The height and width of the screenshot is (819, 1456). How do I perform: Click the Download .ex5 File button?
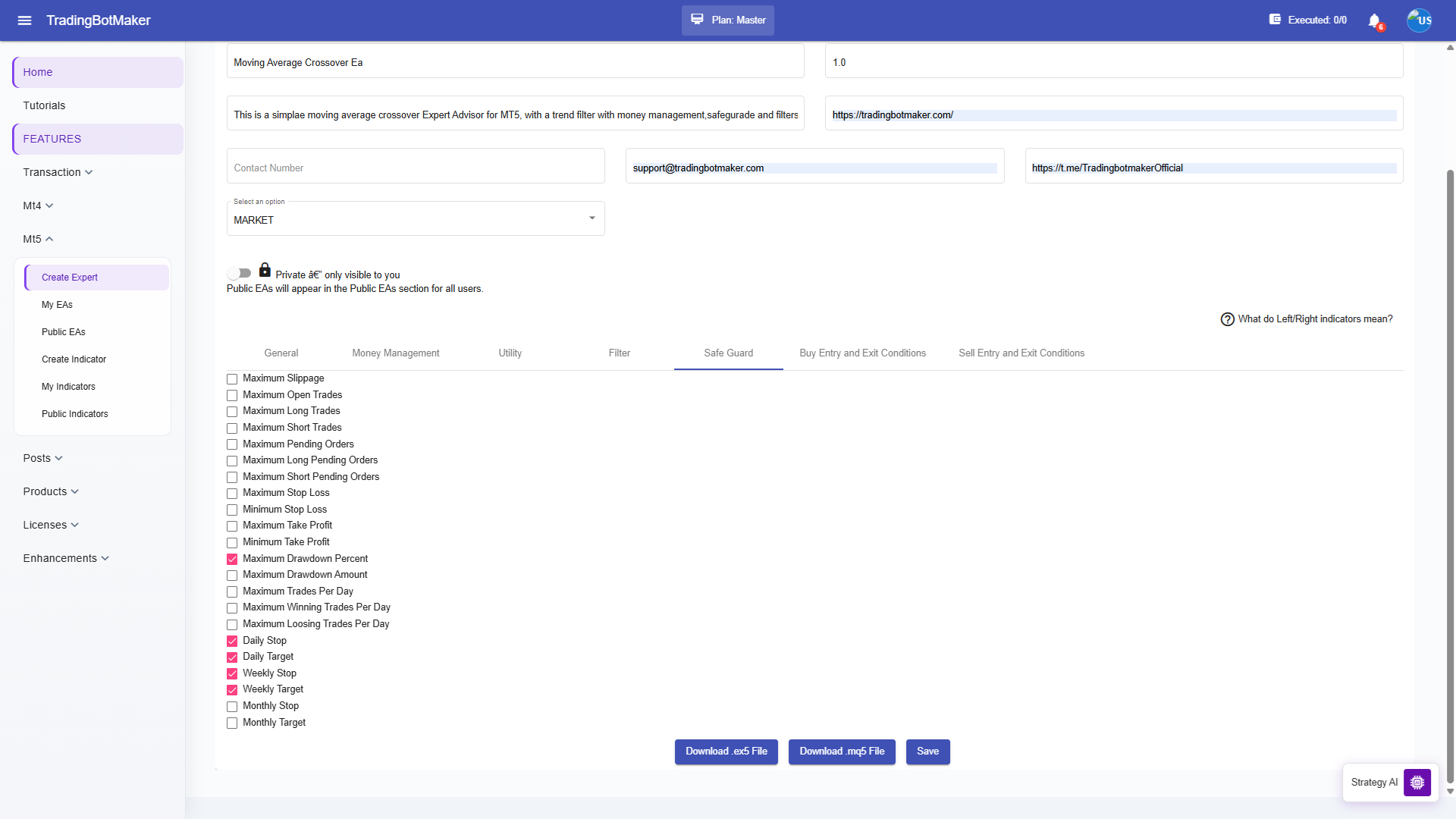(726, 752)
